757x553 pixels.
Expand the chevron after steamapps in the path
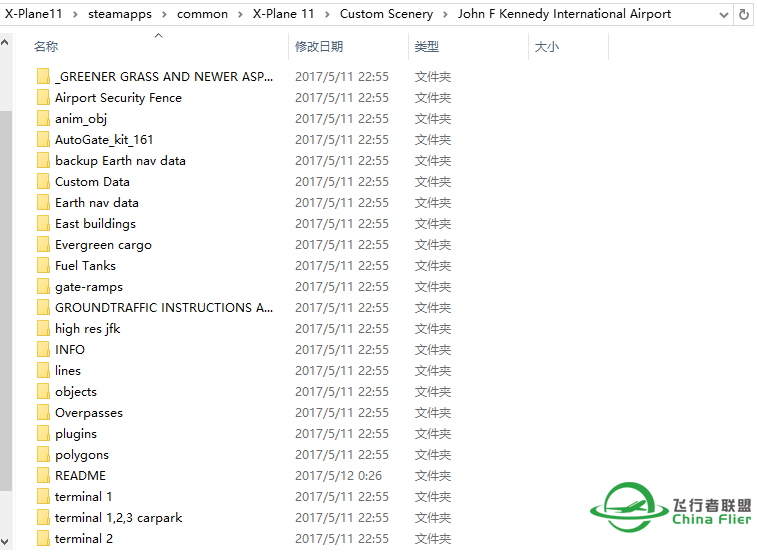tap(164, 14)
